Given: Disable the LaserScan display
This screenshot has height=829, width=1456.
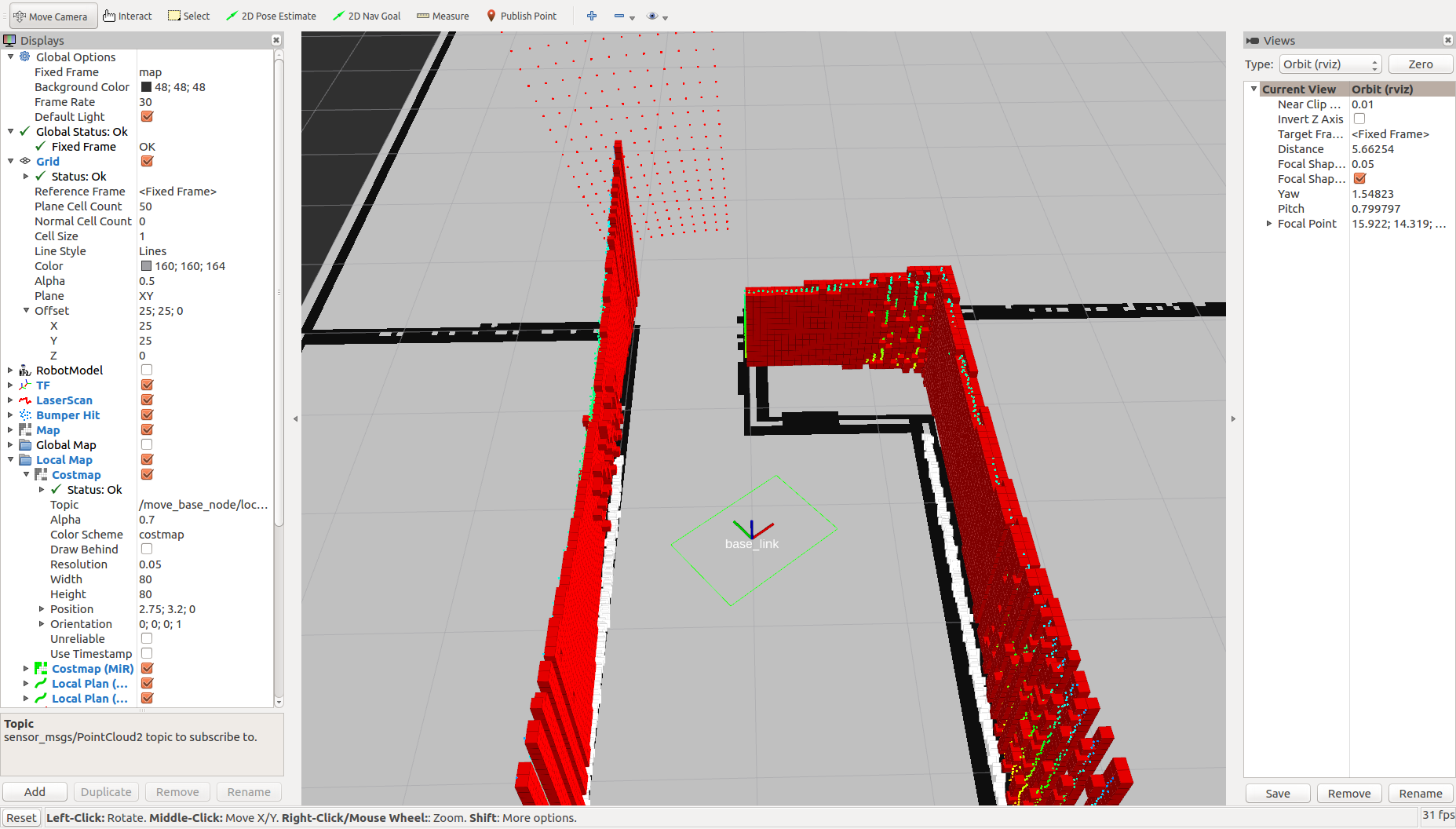Looking at the screenshot, I should (x=147, y=400).
